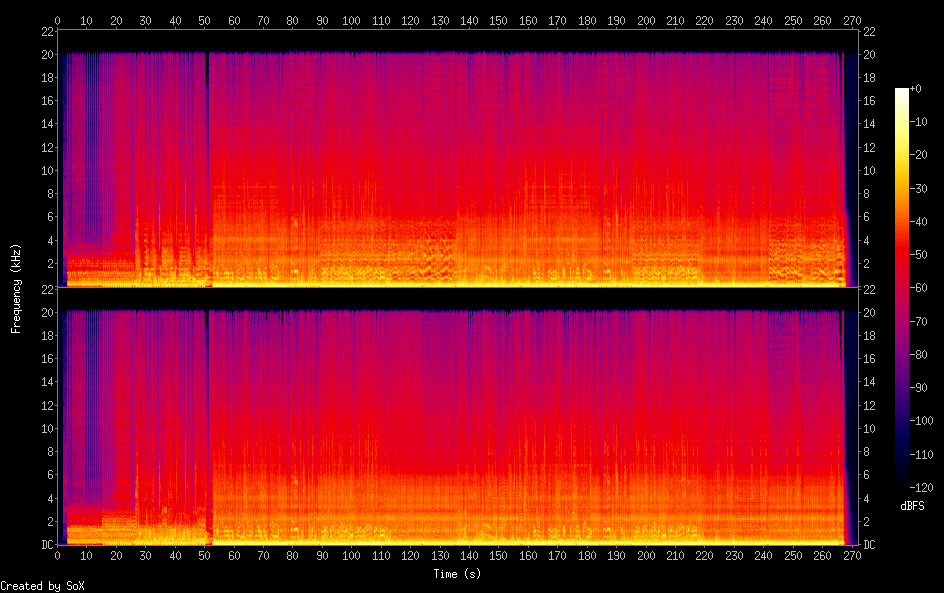This screenshot has height=593, width=944.
Task: Click the "Time (s)" axis label
Action: click(457, 574)
